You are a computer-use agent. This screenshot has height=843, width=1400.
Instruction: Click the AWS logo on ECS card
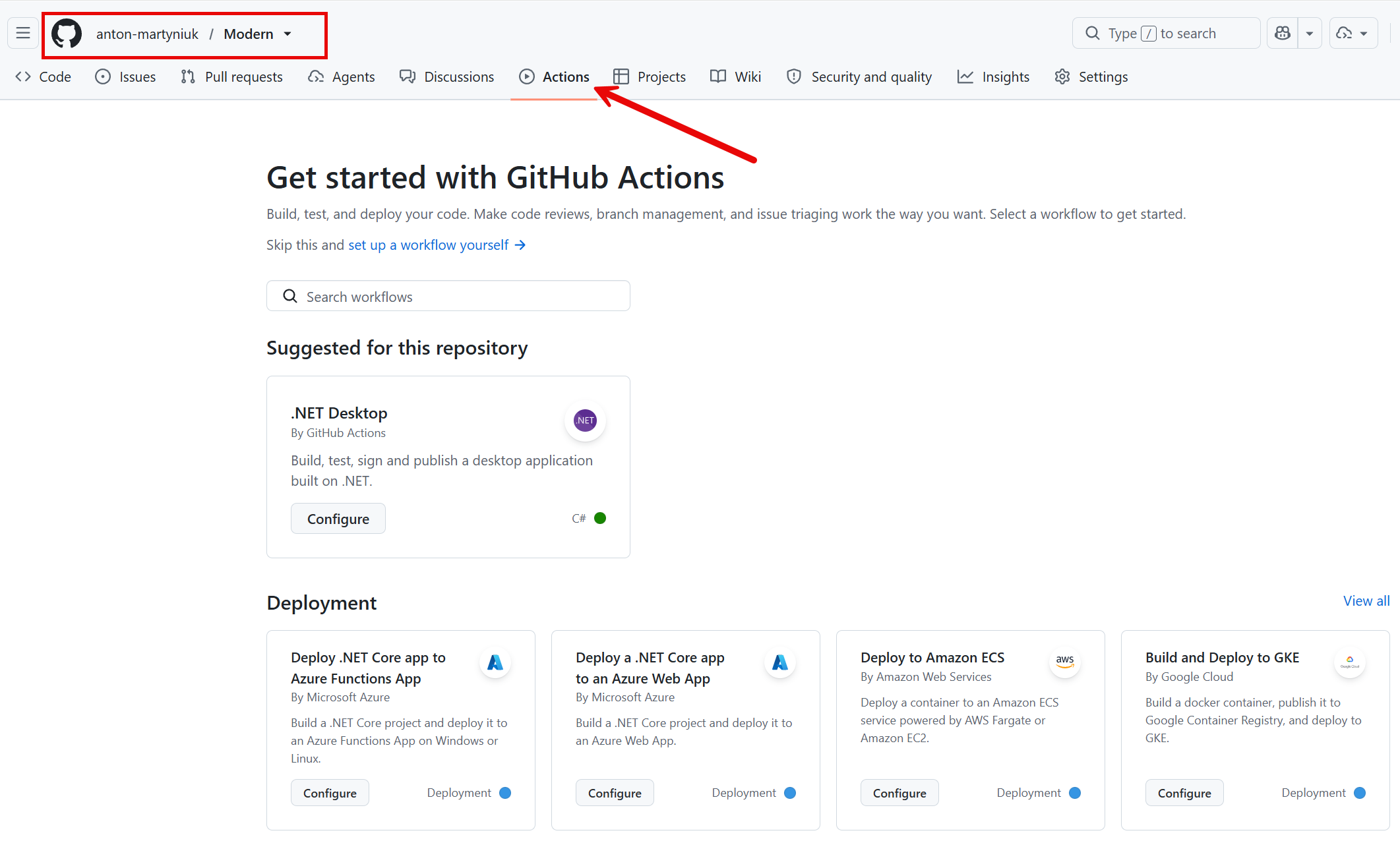tap(1065, 662)
